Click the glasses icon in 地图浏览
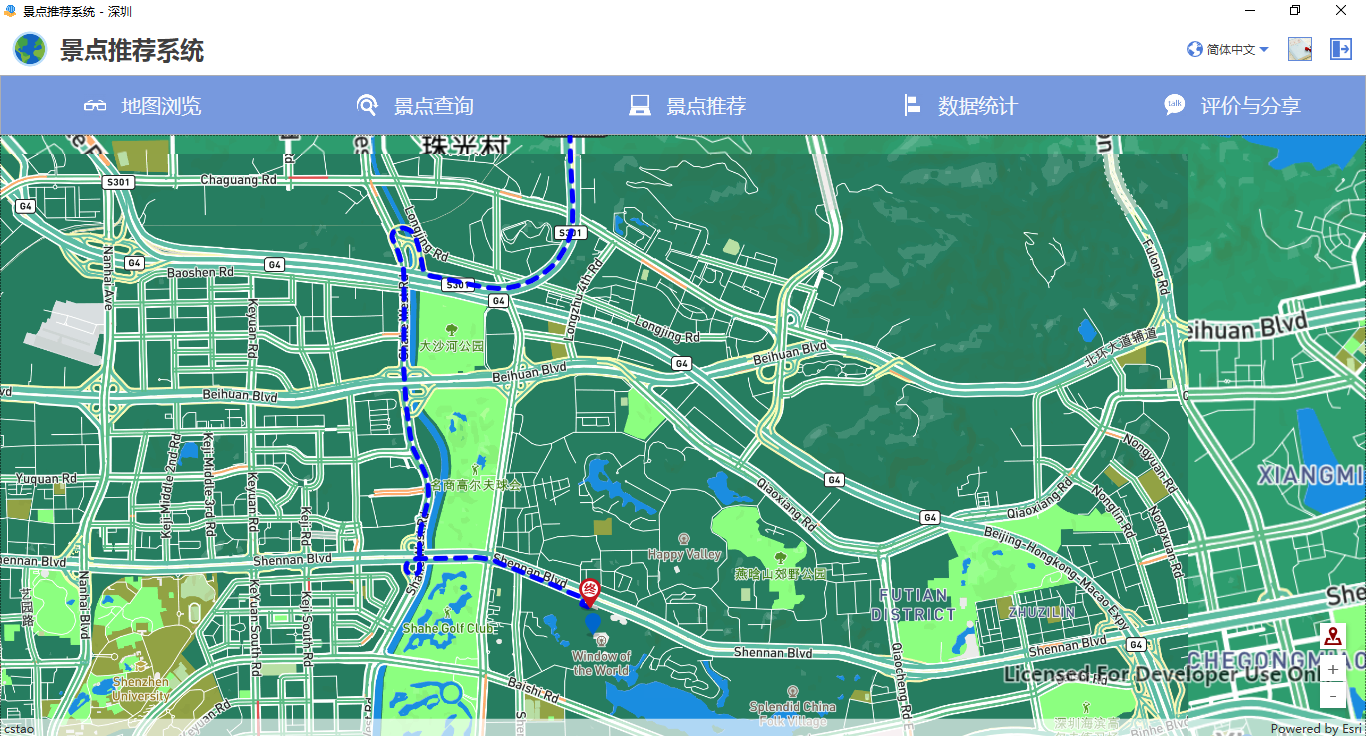This screenshot has width=1366, height=736. tap(95, 105)
